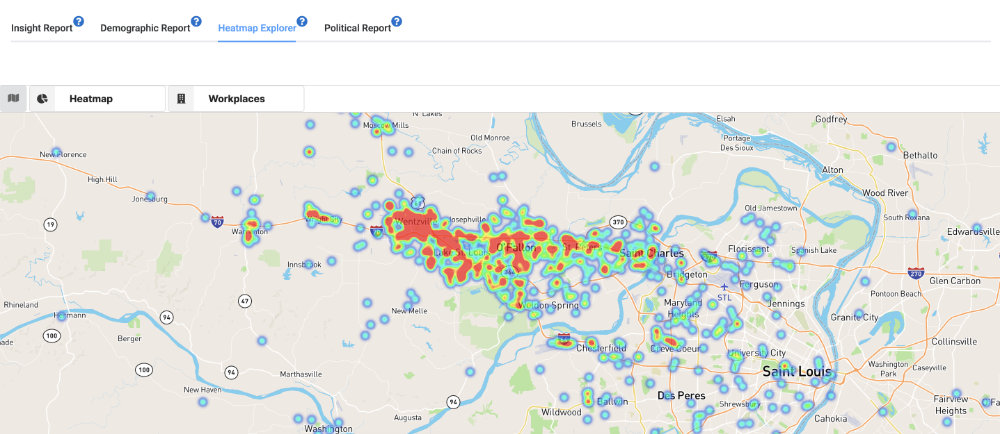The image size is (1000, 434).
Task: Click the Route 370 highway shield
Action: coord(619,223)
